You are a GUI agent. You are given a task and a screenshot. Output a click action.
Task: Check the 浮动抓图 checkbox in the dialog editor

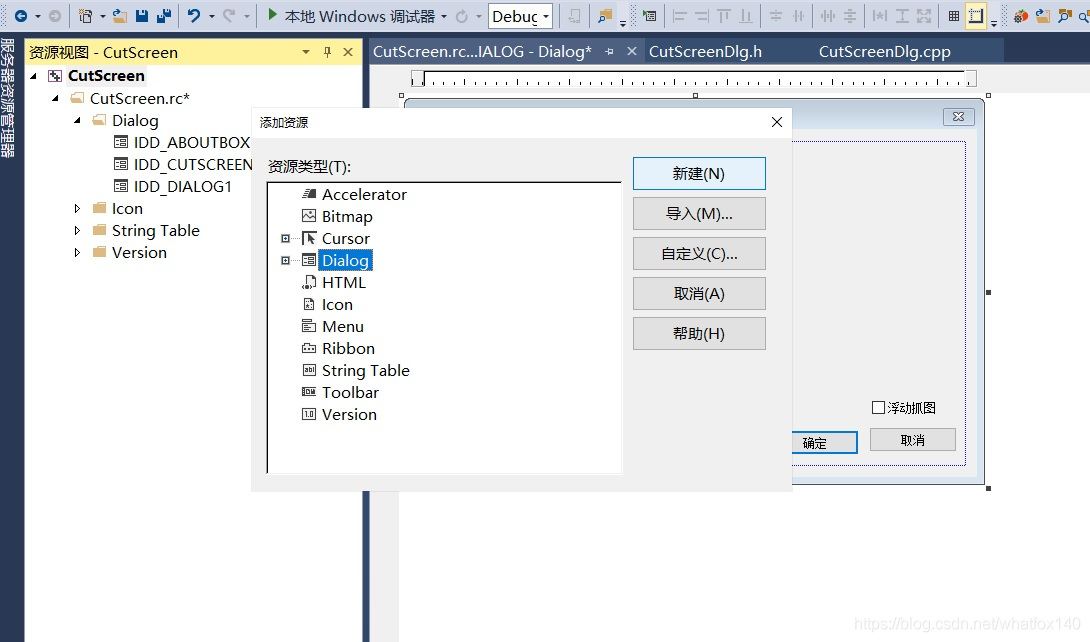point(878,408)
